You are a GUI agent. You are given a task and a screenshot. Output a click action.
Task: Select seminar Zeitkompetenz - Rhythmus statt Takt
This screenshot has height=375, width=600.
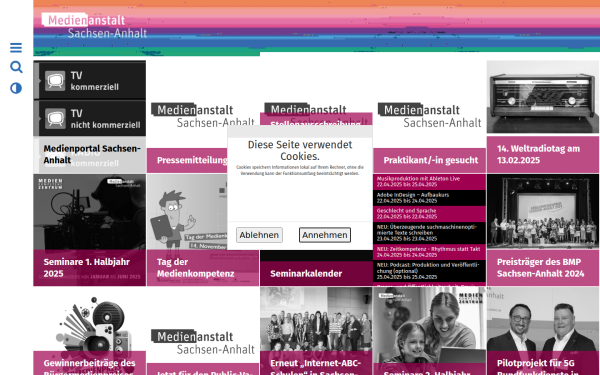[x=430, y=252]
